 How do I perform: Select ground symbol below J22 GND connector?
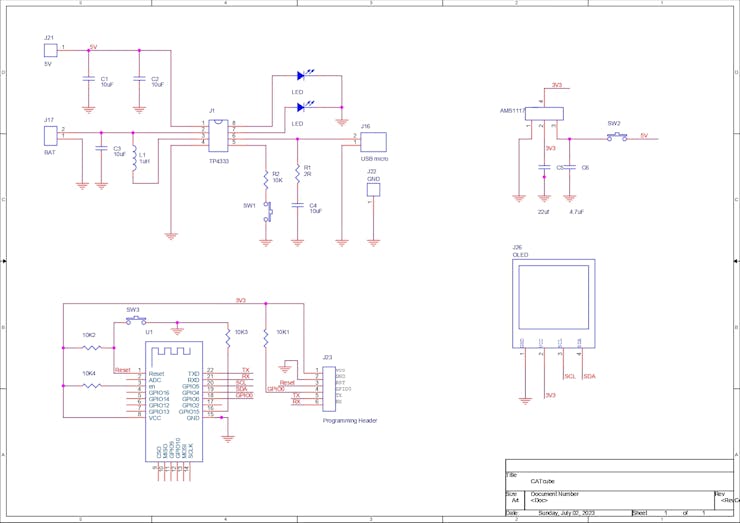click(373, 243)
